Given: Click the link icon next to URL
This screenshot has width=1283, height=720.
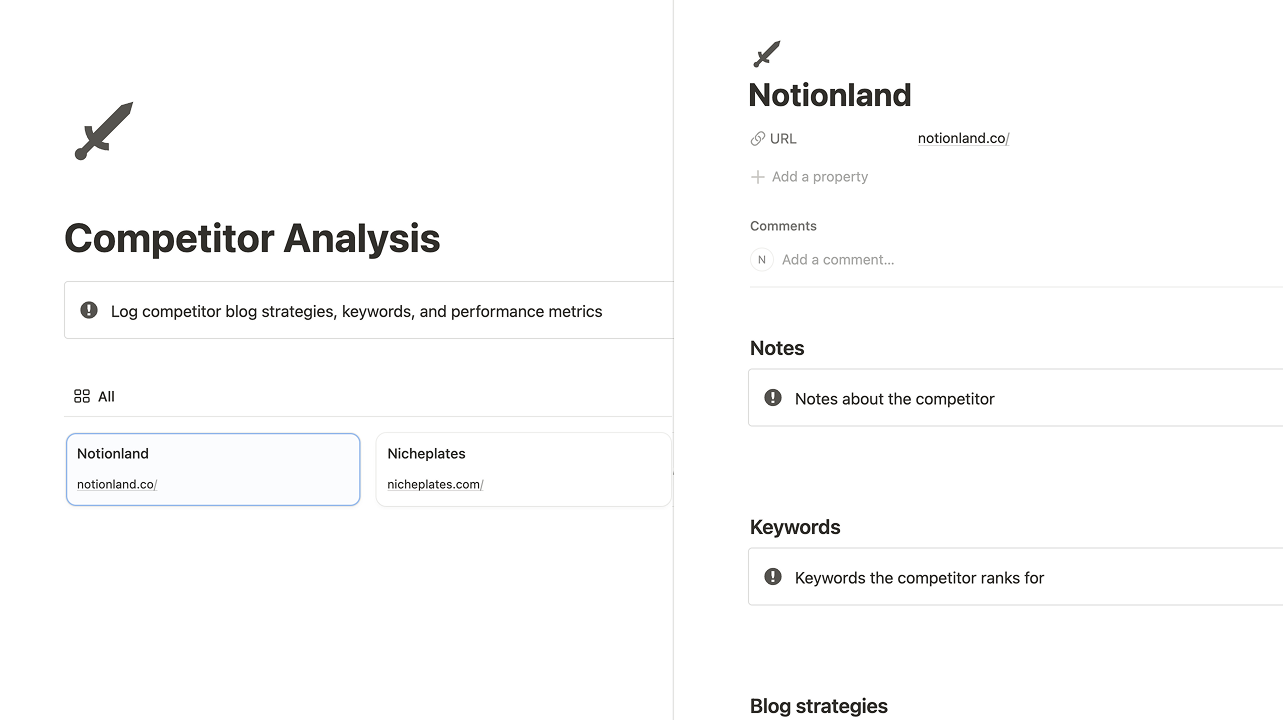Looking at the screenshot, I should click(758, 139).
